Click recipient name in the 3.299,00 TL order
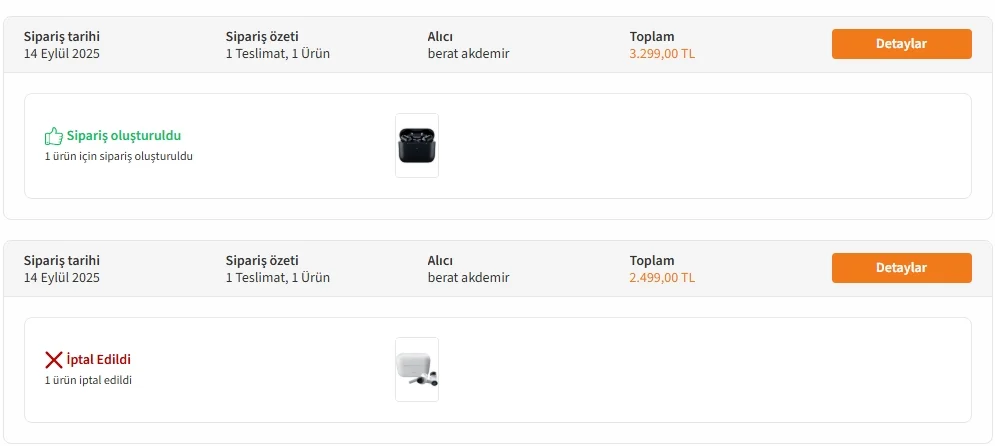This screenshot has height=446, width=995. click(x=468, y=54)
